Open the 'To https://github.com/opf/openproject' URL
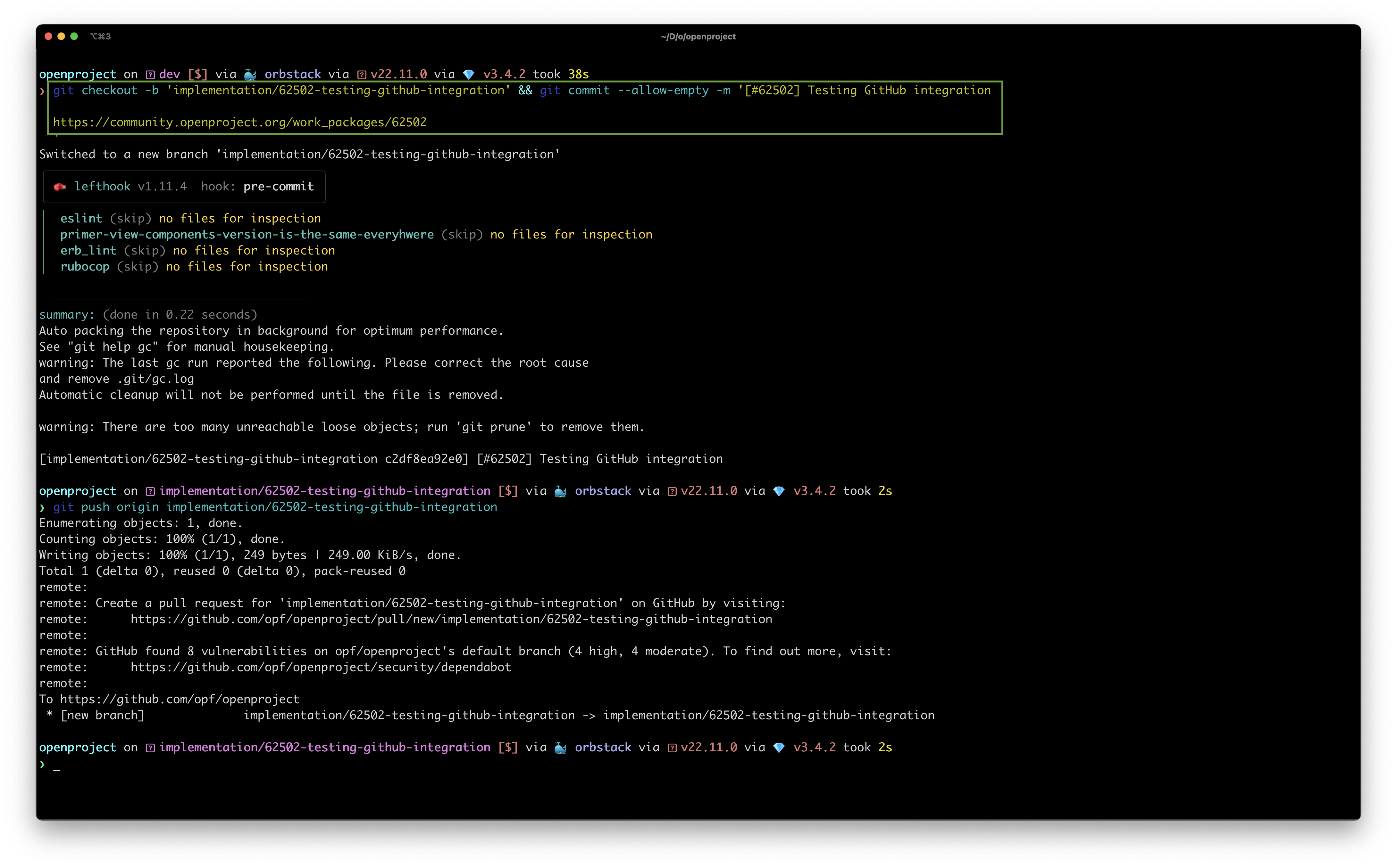This screenshot has width=1397, height=868. coord(180,699)
